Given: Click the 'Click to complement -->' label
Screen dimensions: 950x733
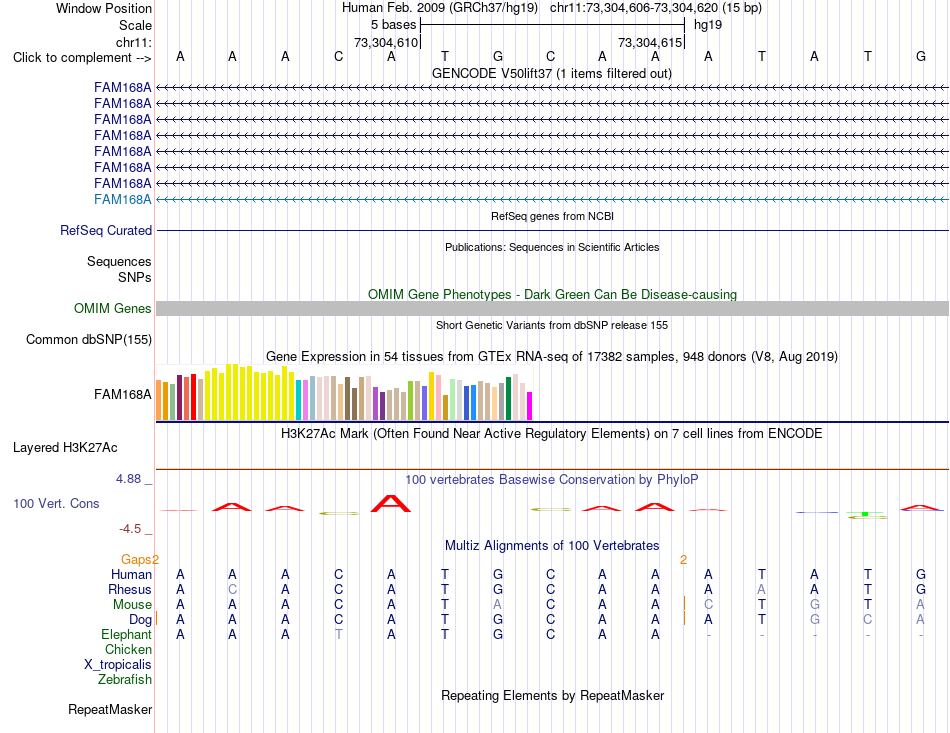Looking at the screenshot, I should coord(82,58).
